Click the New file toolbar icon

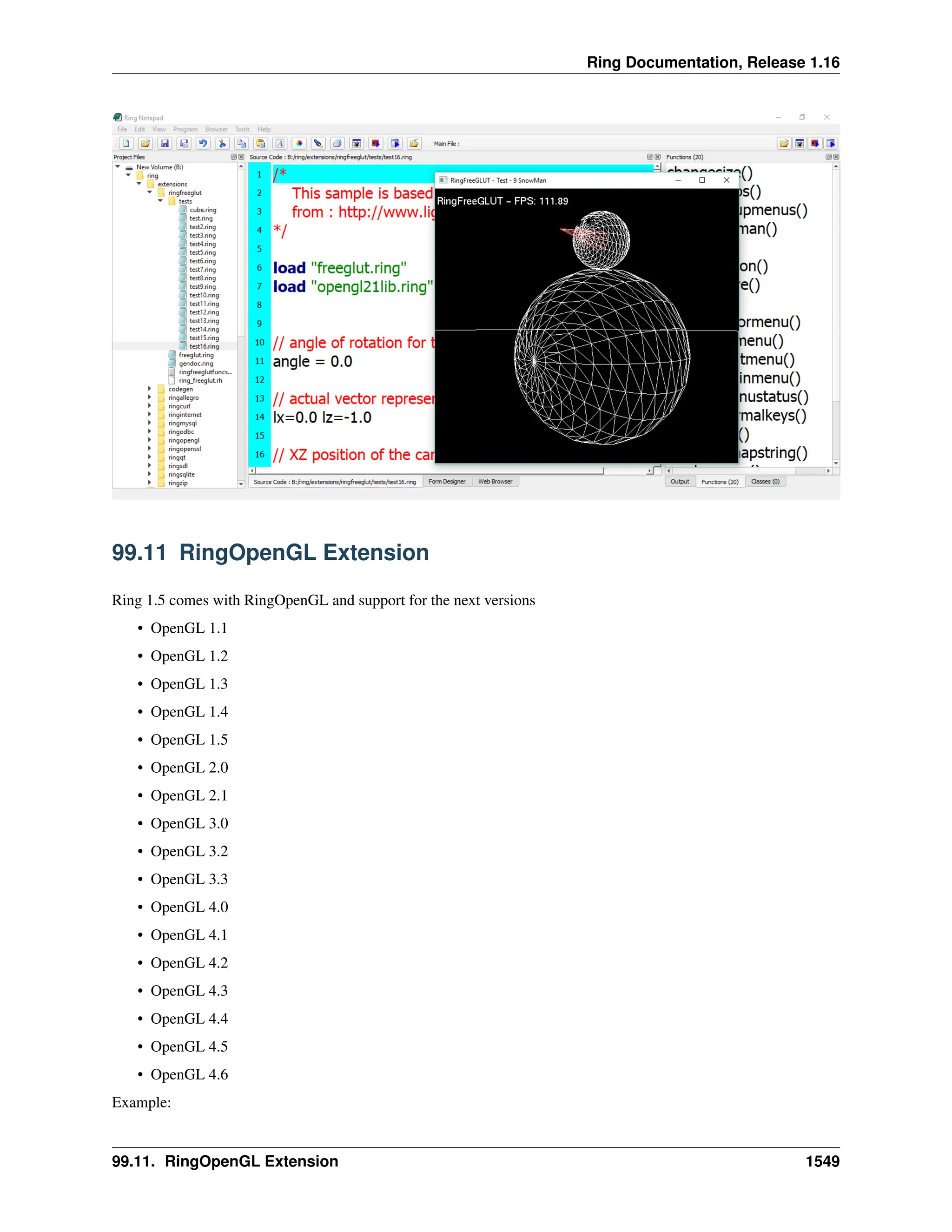point(126,143)
